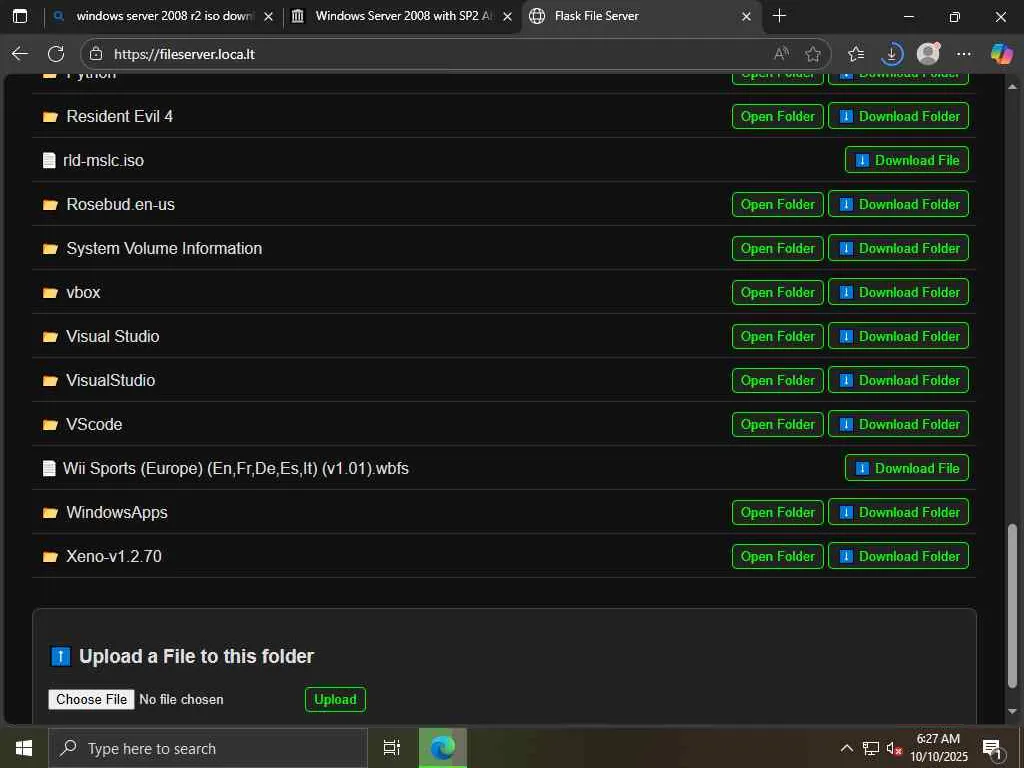Open a new tab with plus icon
The image size is (1024, 768).
click(x=779, y=16)
